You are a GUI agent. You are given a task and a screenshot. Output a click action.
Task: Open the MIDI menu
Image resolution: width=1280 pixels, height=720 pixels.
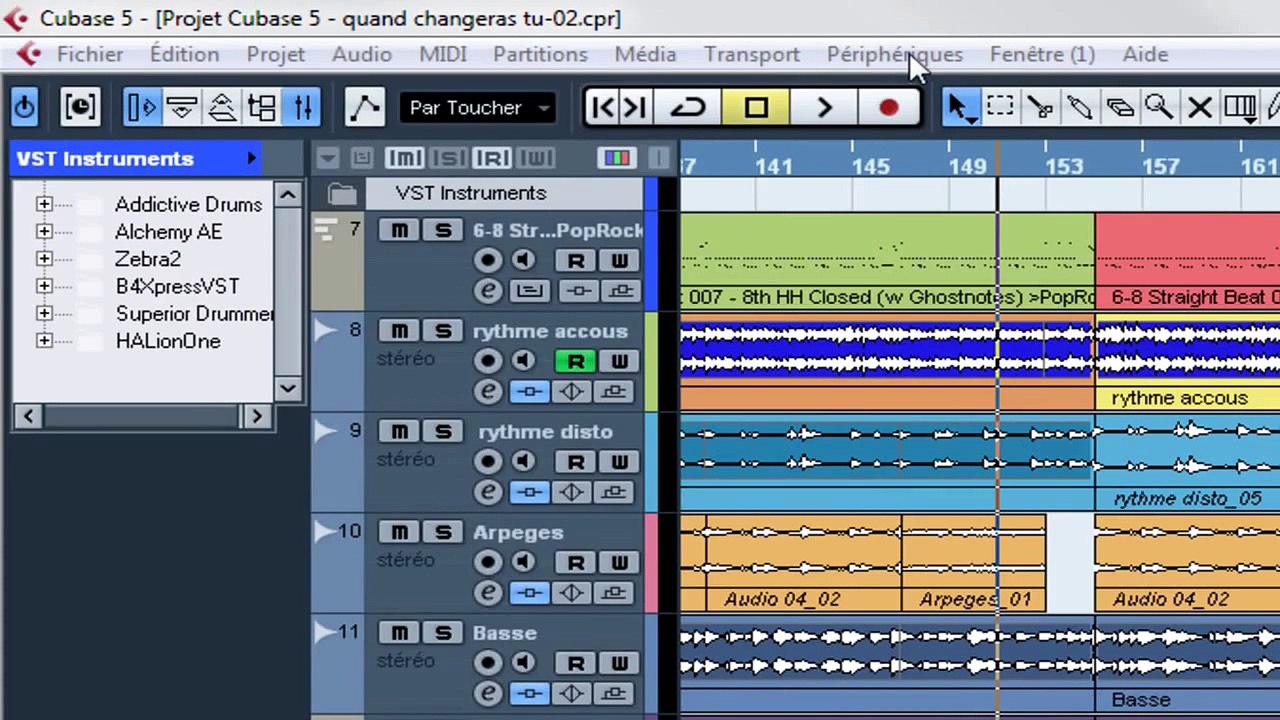tap(443, 54)
